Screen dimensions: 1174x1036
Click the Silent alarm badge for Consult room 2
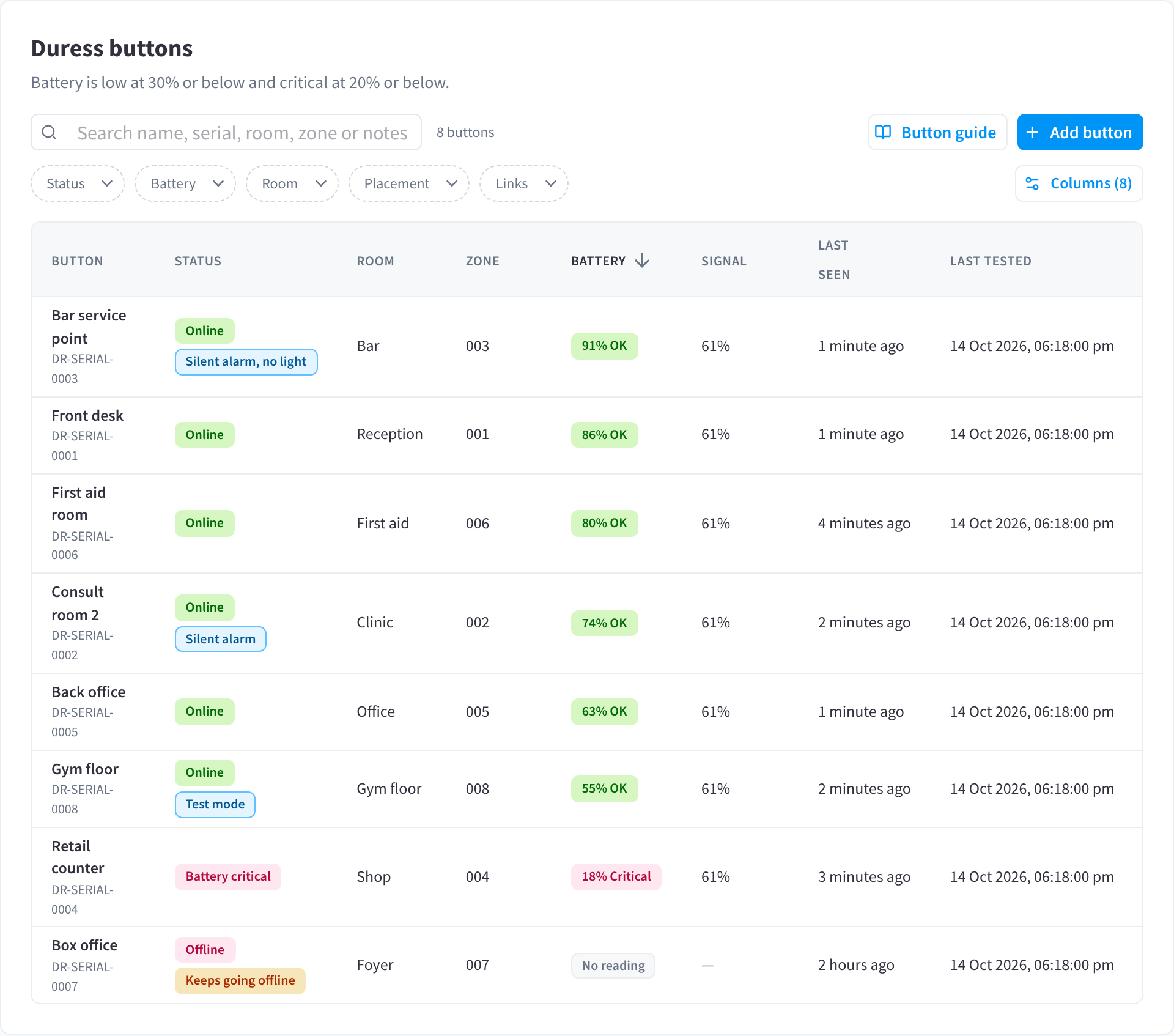[x=221, y=639]
